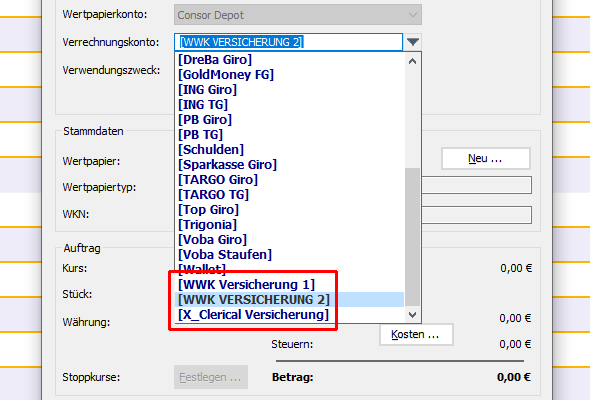Select [ING Giro] entry

pyautogui.click(x=289, y=90)
